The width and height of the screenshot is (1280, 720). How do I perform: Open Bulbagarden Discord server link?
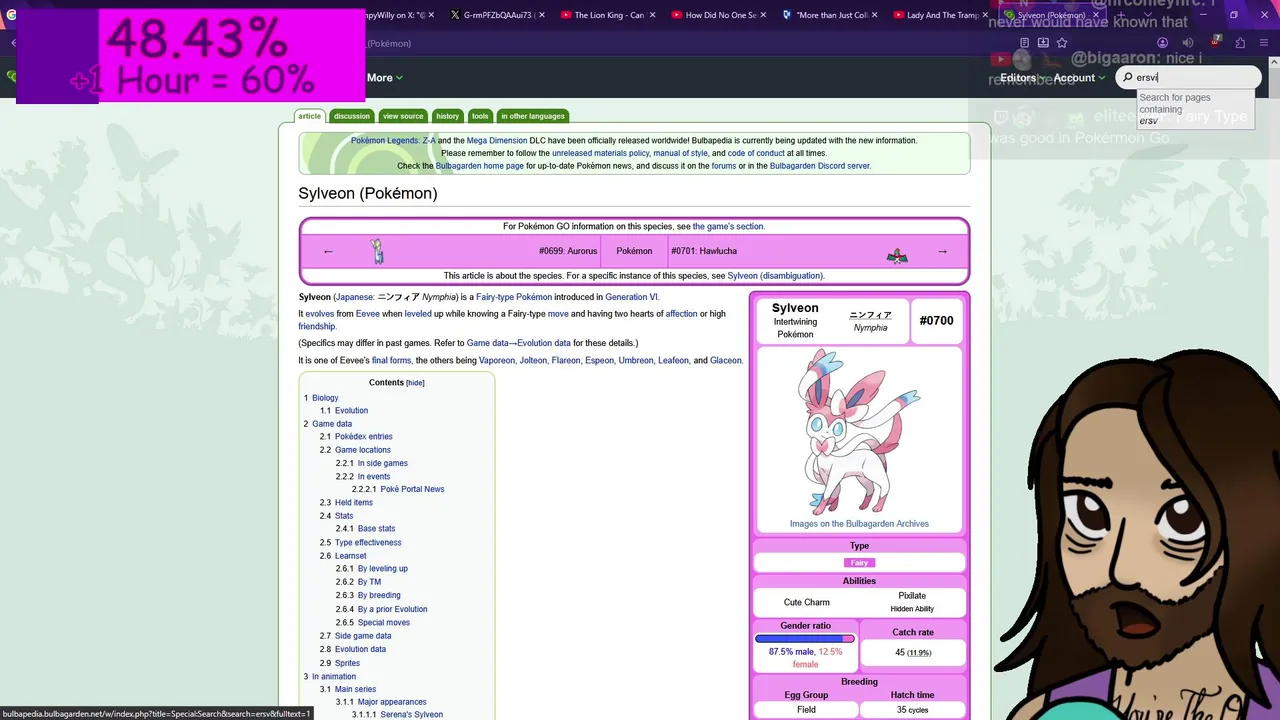point(819,166)
